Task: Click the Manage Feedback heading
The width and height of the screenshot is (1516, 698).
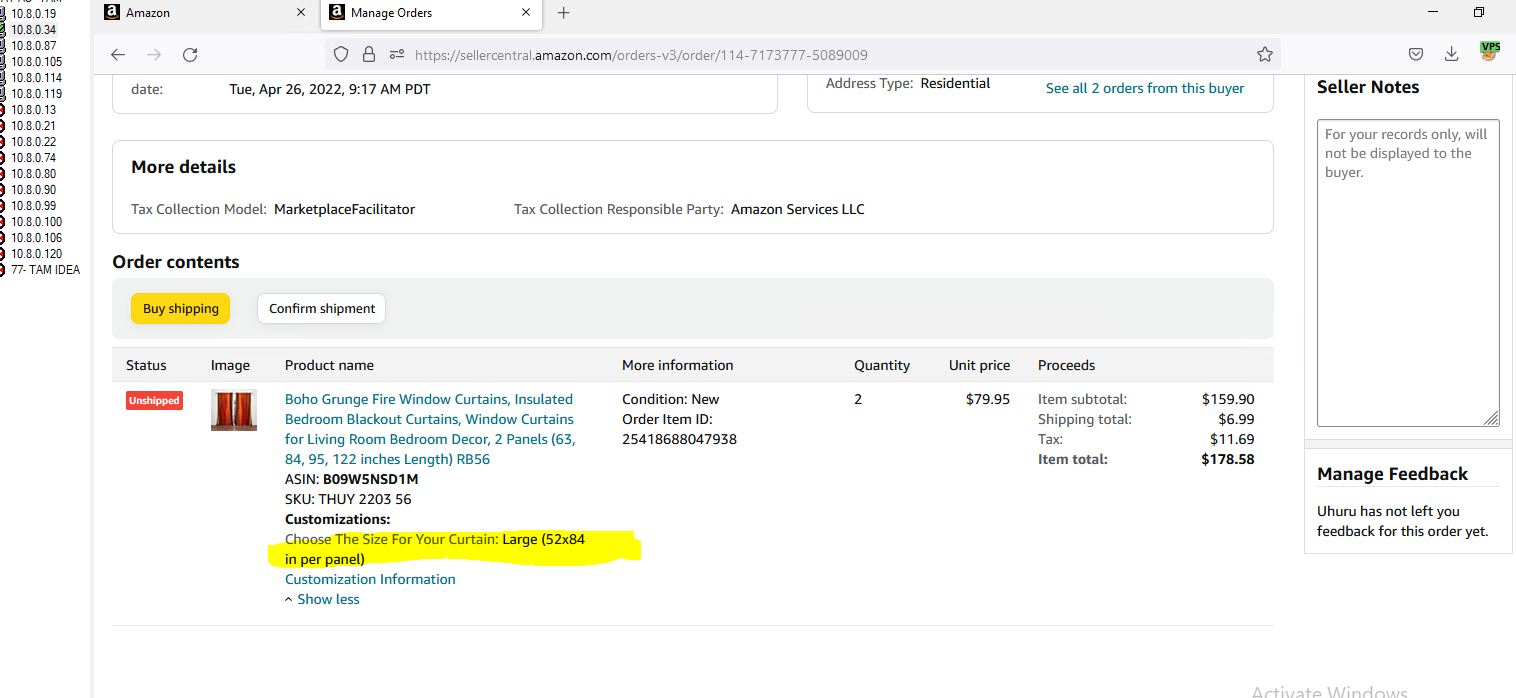Action: pos(1392,474)
